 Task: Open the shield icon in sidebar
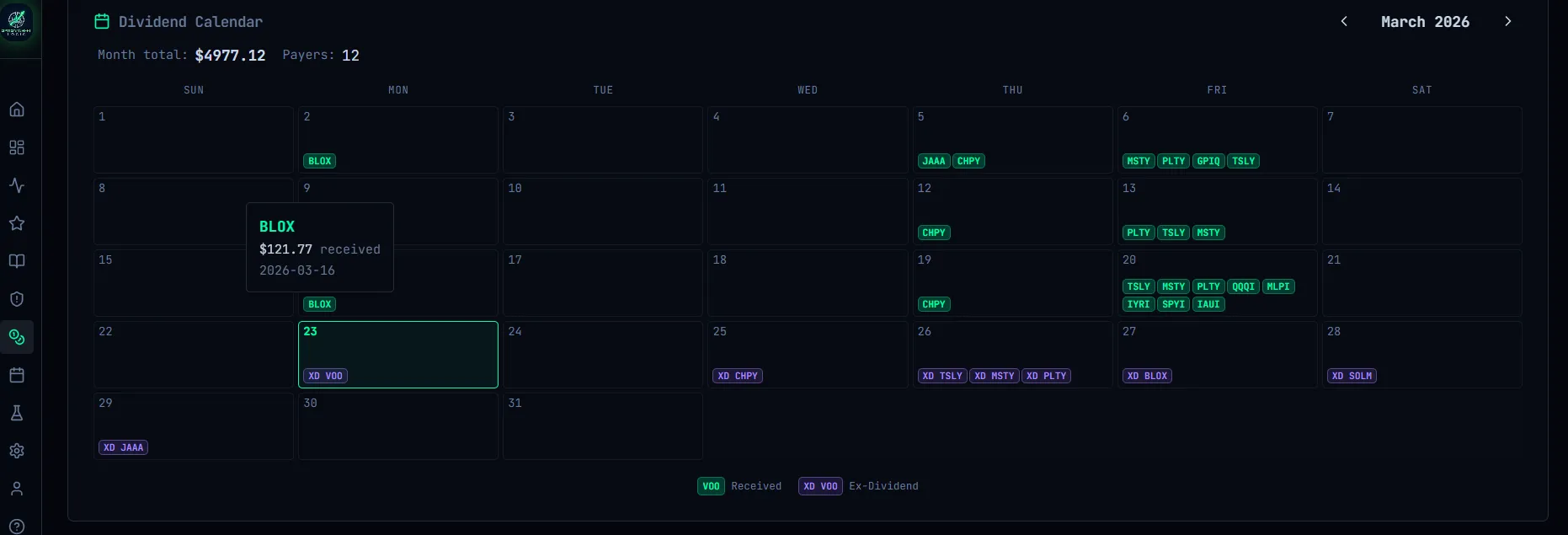tap(17, 299)
